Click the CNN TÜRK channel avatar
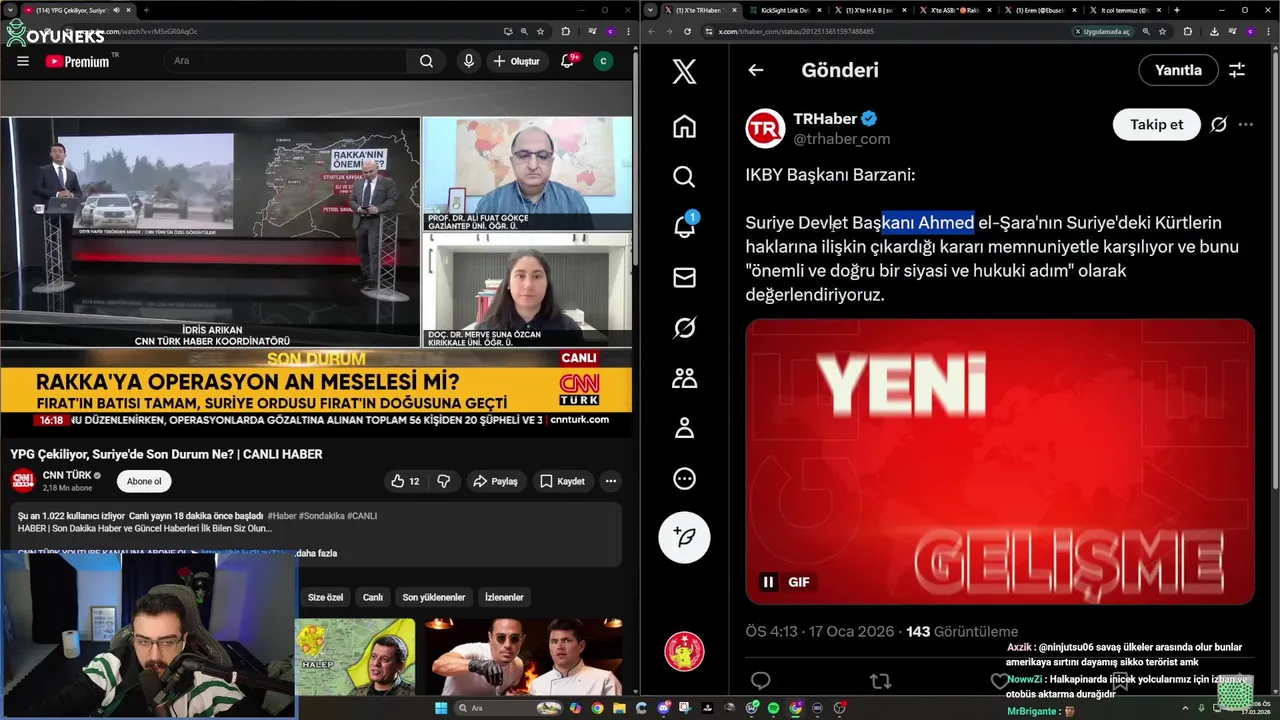Image resolution: width=1280 pixels, height=720 pixels. pyautogui.click(x=23, y=481)
